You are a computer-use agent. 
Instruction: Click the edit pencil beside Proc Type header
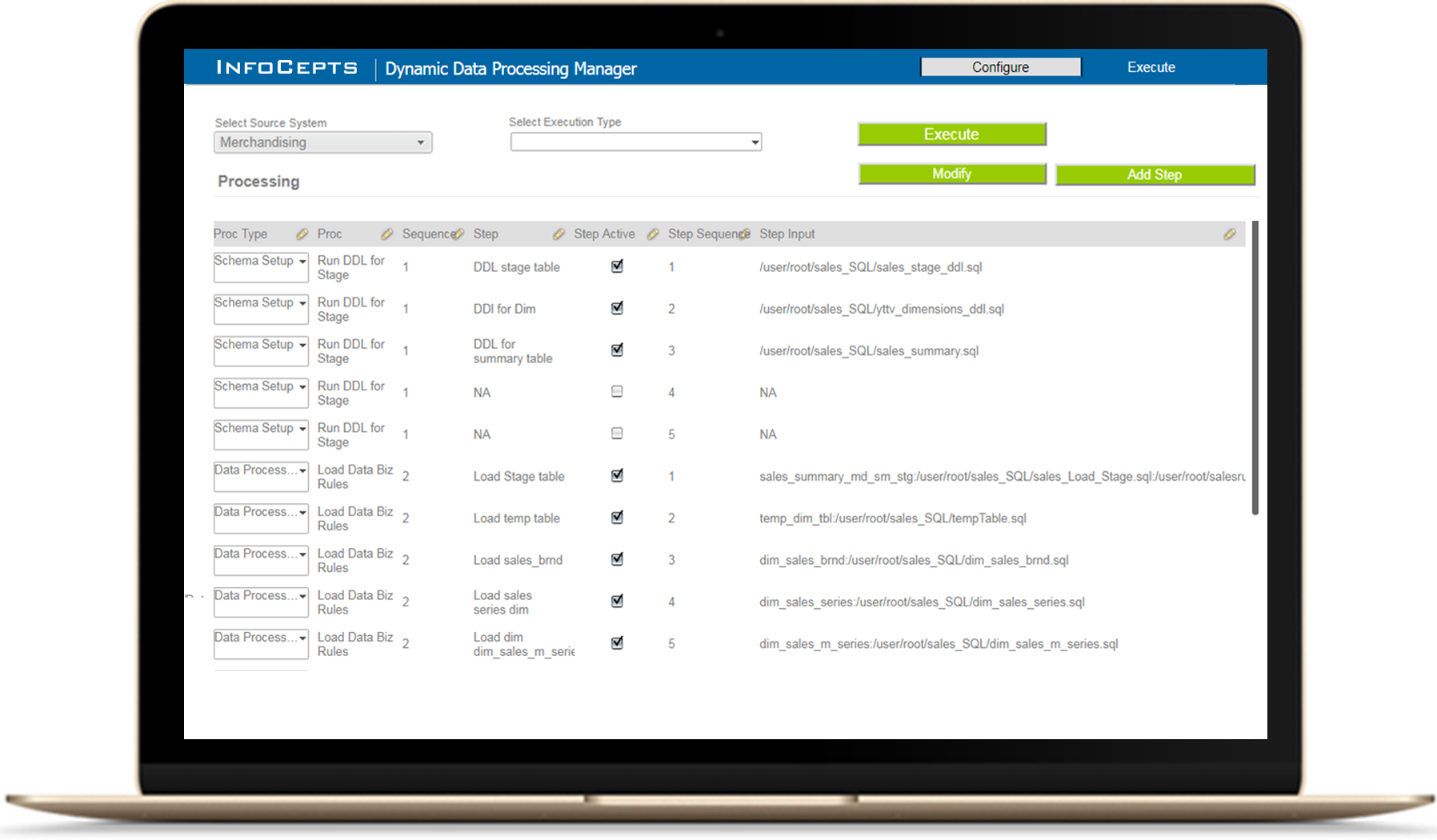click(x=302, y=234)
